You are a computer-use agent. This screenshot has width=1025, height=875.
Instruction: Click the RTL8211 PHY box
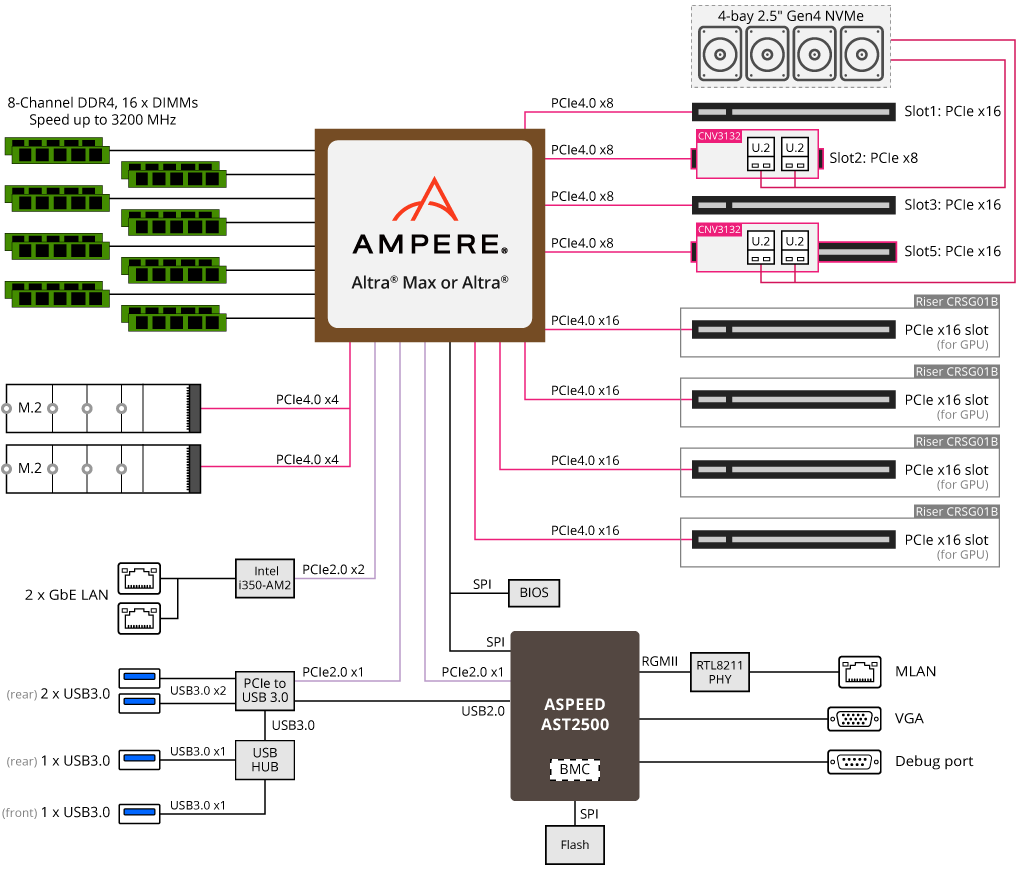[x=720, y=672]
